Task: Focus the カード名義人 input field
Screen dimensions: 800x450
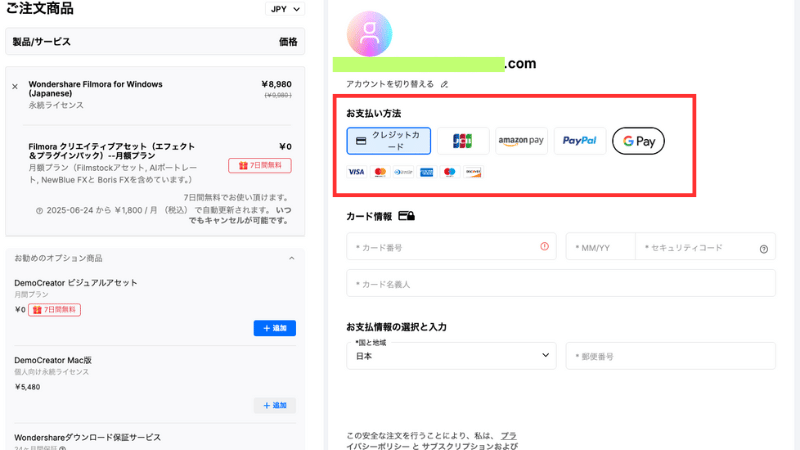Action: tap(561, 283)
